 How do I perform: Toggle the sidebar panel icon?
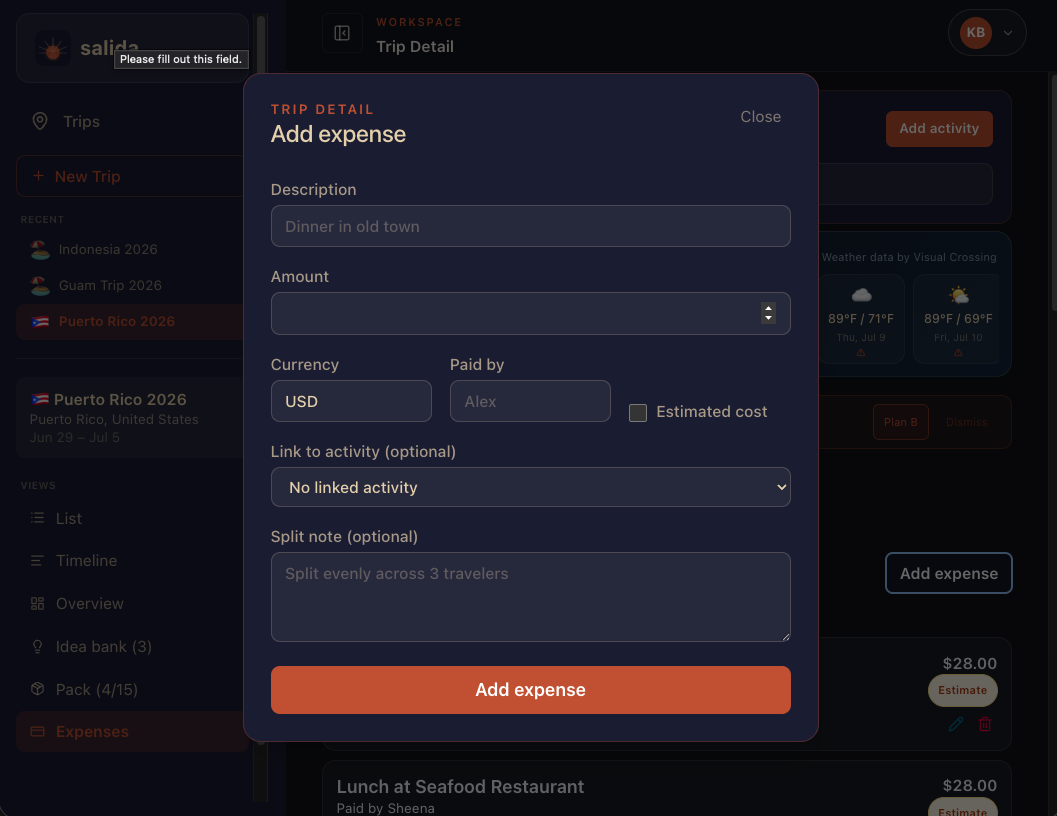click(x=342, y=32)
